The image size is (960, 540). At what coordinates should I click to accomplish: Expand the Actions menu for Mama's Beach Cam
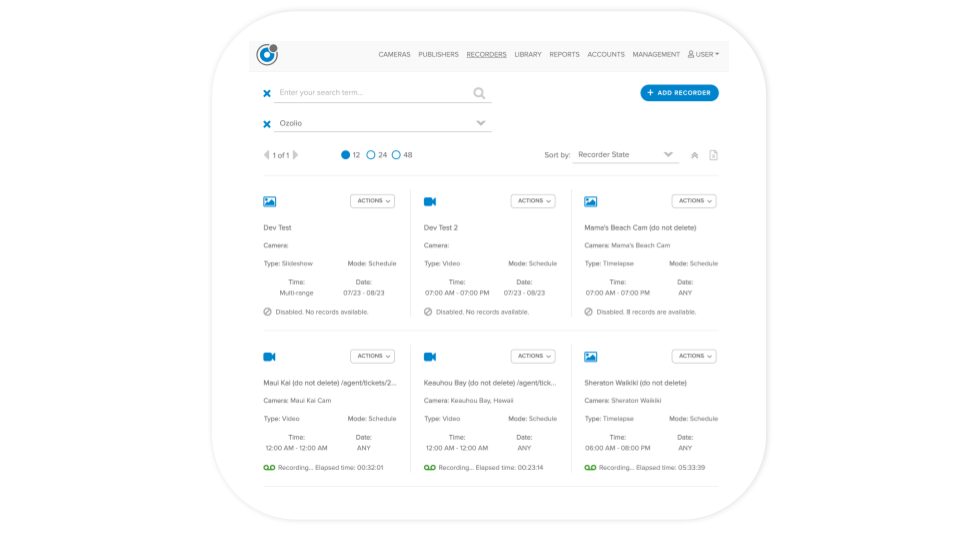694,201
